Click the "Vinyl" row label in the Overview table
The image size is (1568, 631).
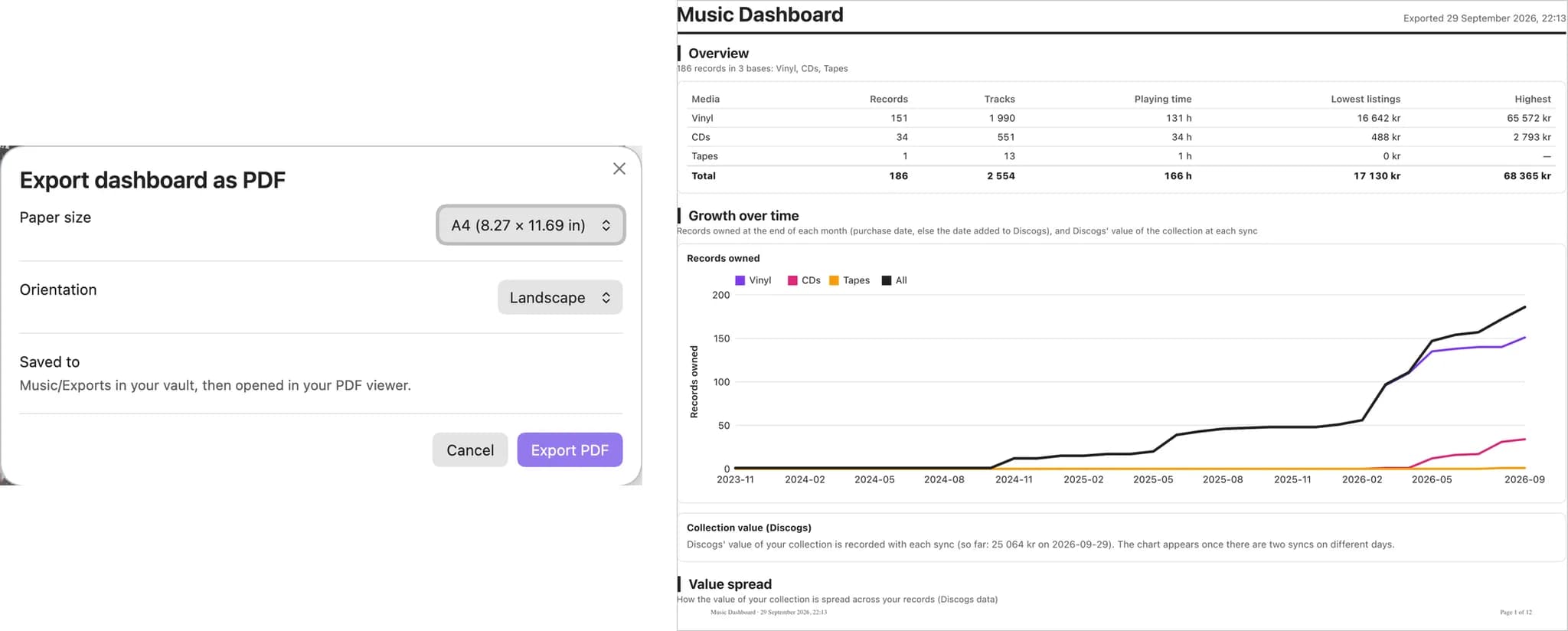[702, 118]
